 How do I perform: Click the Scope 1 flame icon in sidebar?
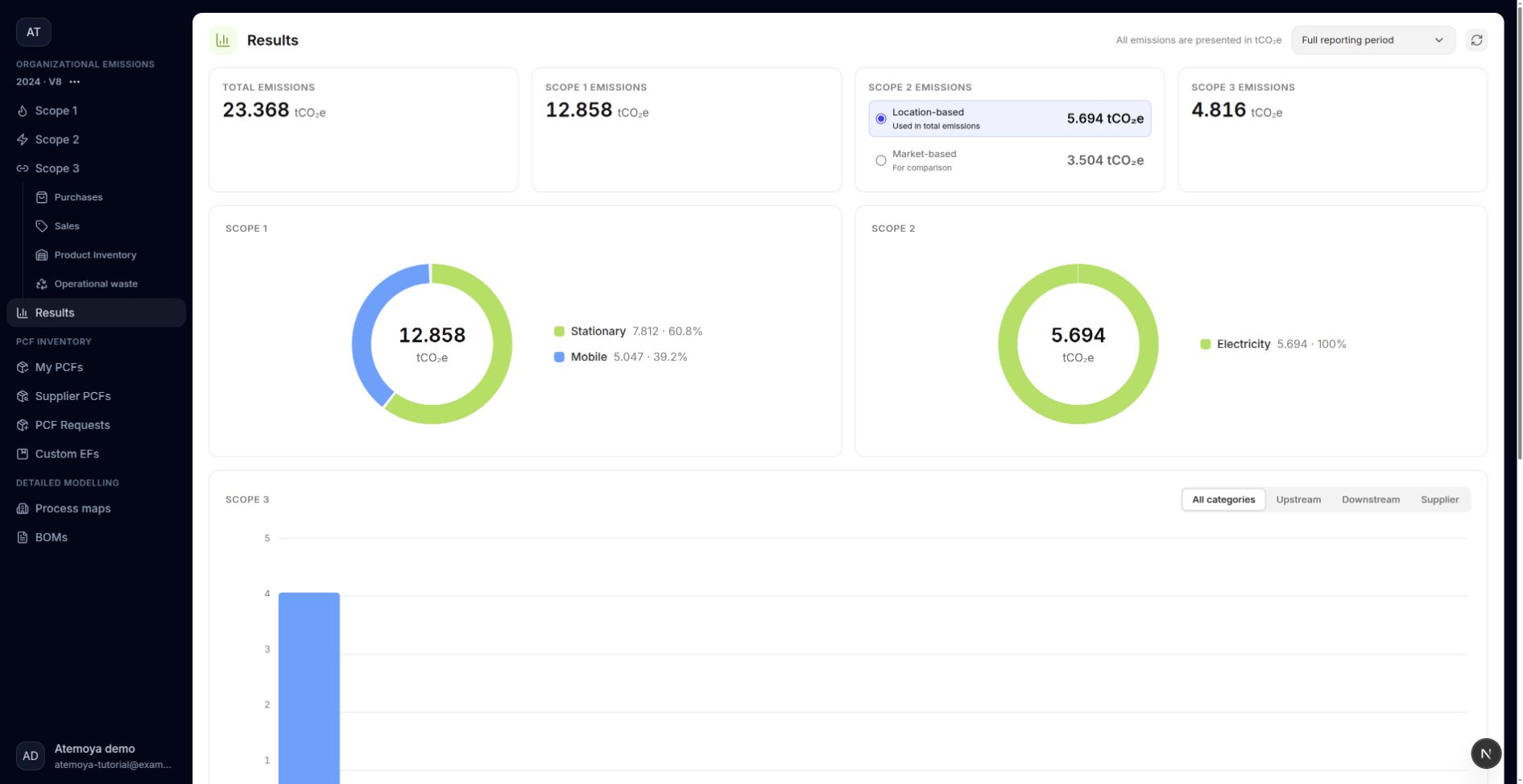coord(23,111)
